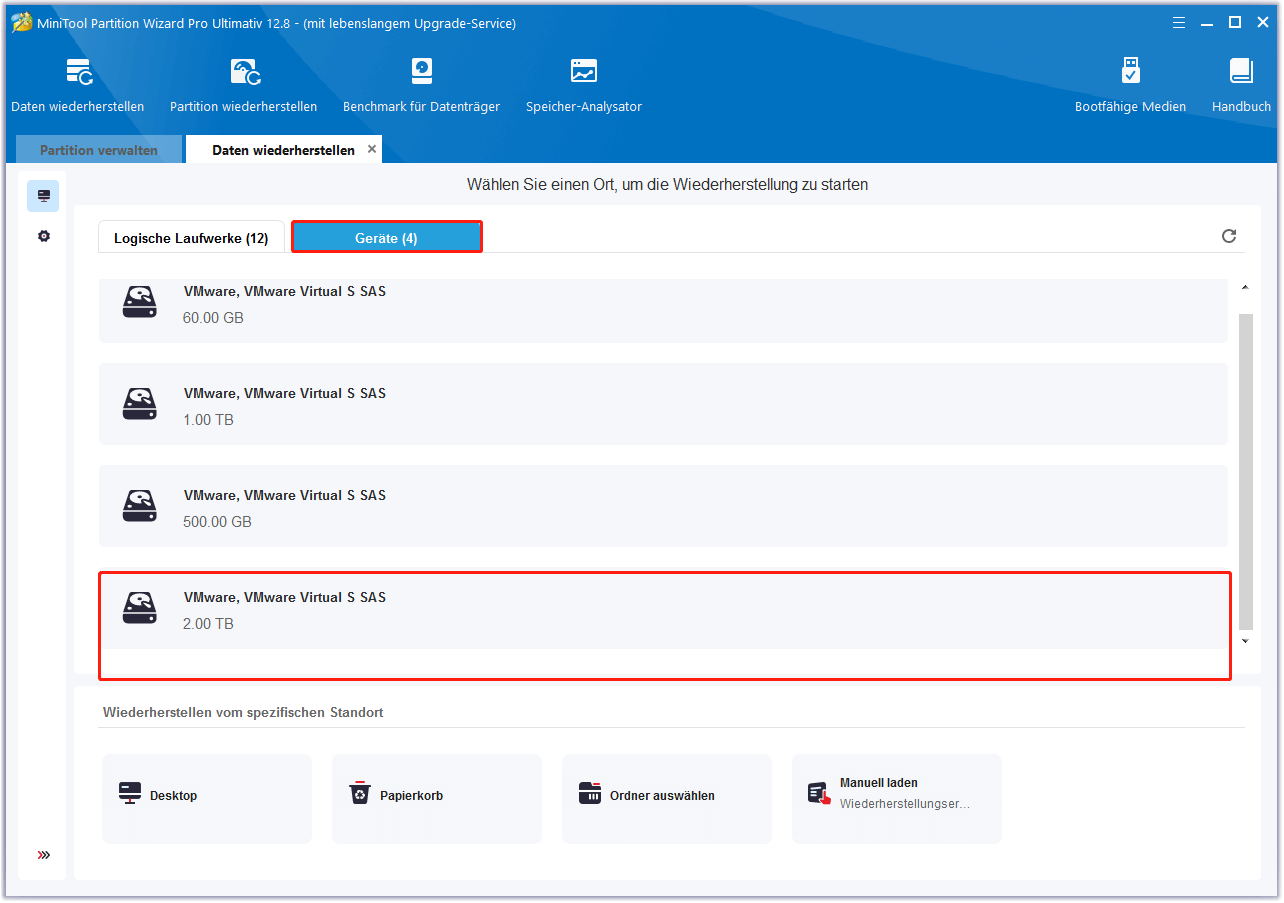Select the Geräte (4) tab
This screenshot has width=1284, height=903.
[x=387, y=237]
